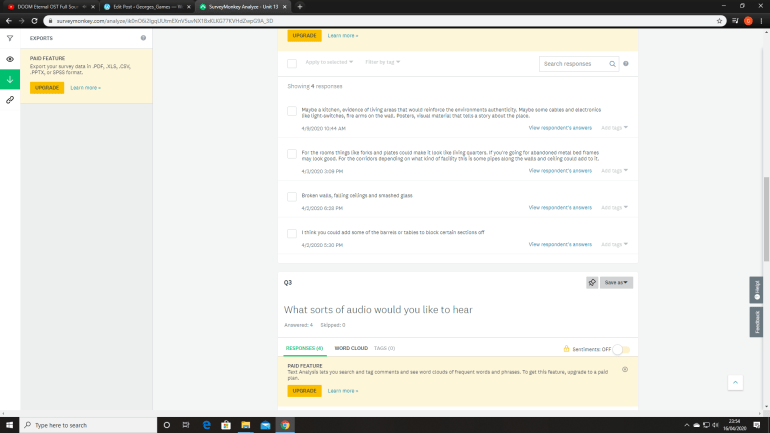Click the Search responses field
Screen dimensions: 770x433
coord(574,64)
